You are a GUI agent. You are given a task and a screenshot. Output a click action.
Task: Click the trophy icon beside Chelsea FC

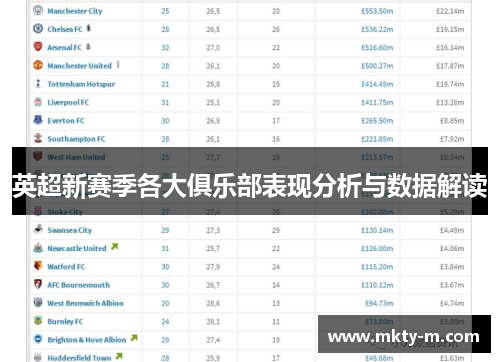click(89, 28)
